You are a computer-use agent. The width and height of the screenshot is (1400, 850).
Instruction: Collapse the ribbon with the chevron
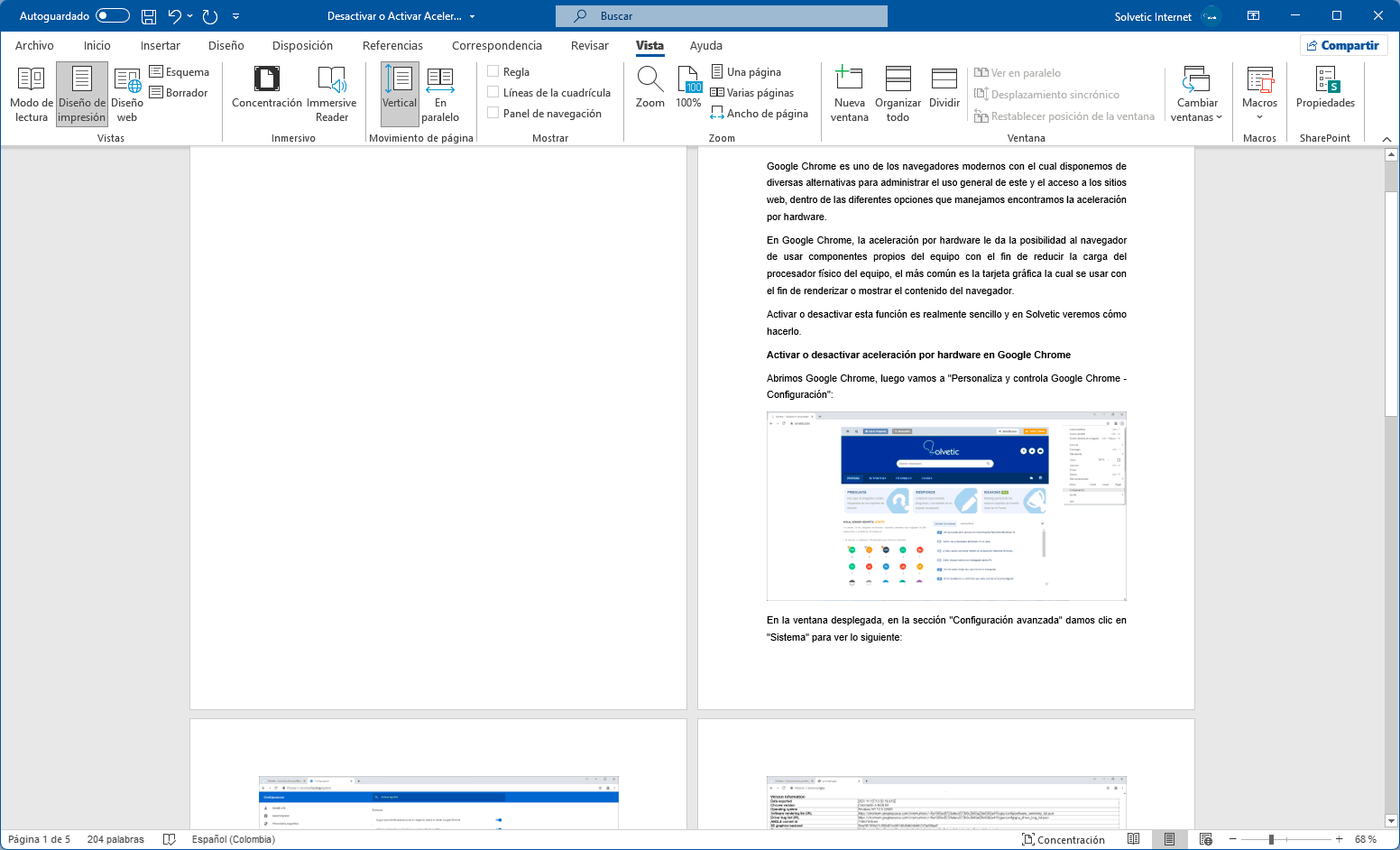tap(1387, 139)
